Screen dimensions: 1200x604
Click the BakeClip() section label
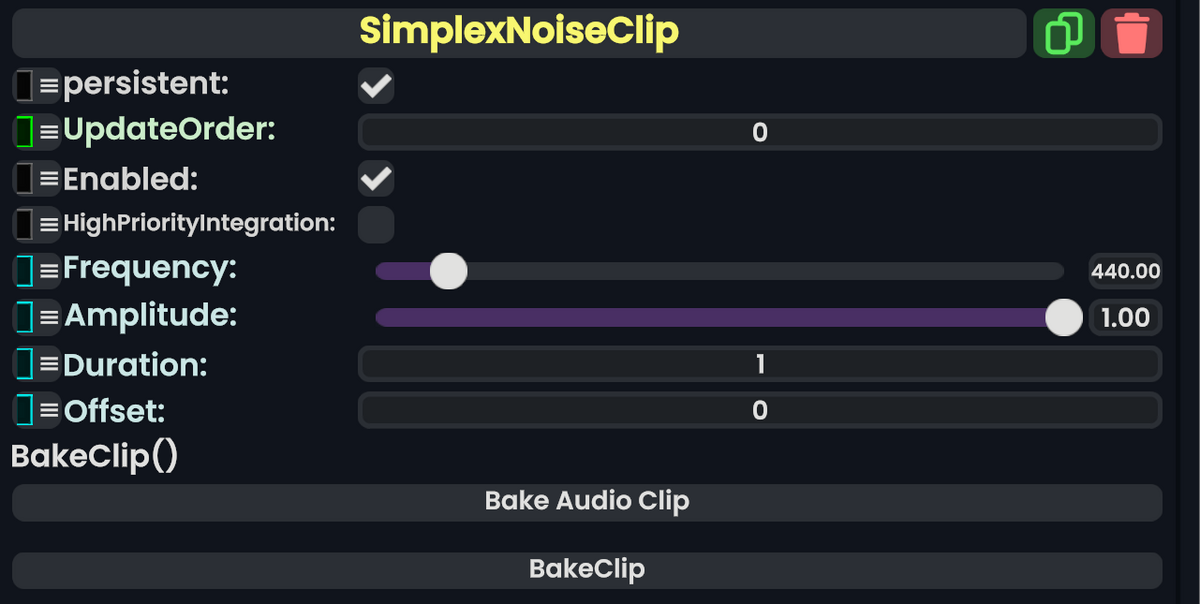(x=93, y=456)
